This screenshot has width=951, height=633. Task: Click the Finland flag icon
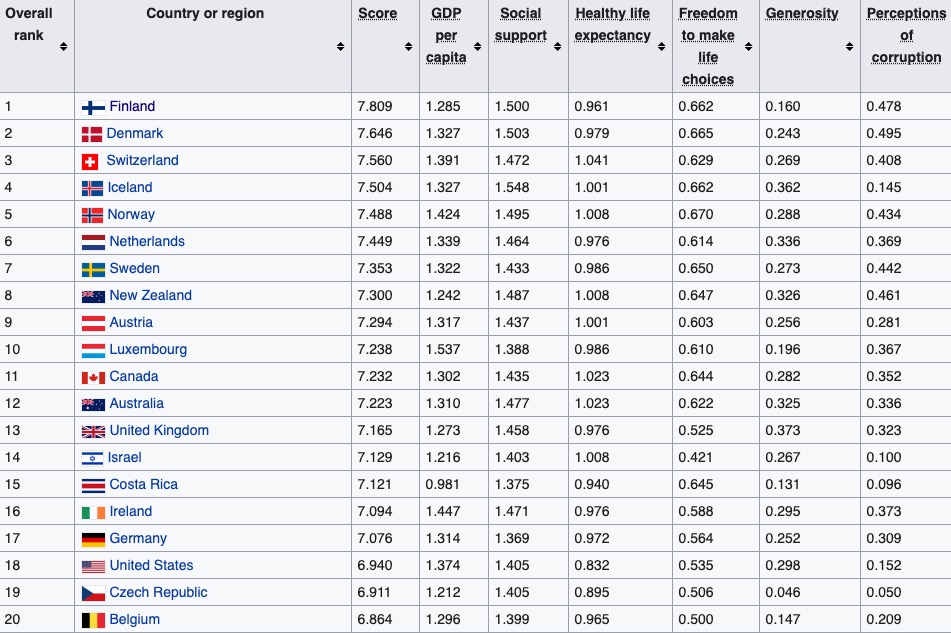point(93,107)
